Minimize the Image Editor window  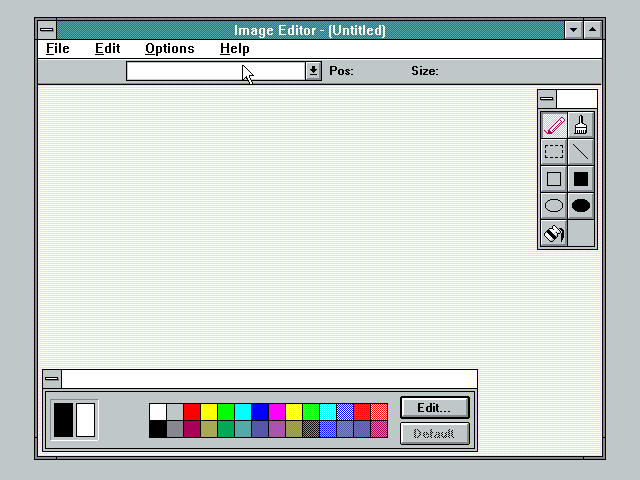point(573,30)
